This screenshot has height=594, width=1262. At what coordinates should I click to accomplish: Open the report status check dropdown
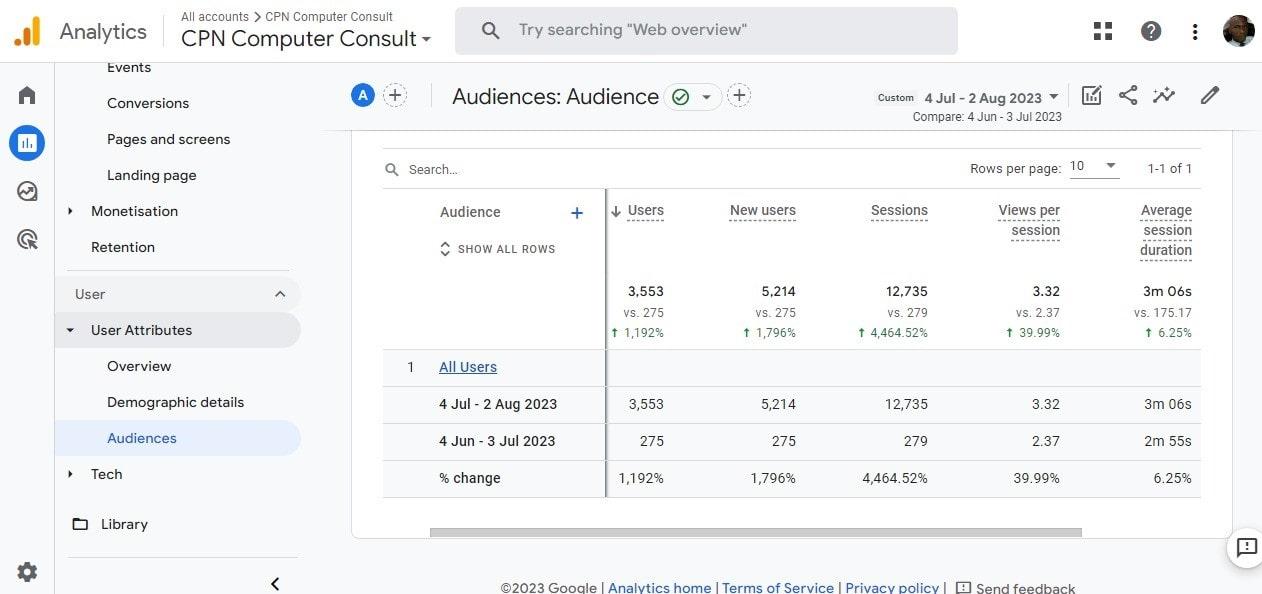pos(692,96)
